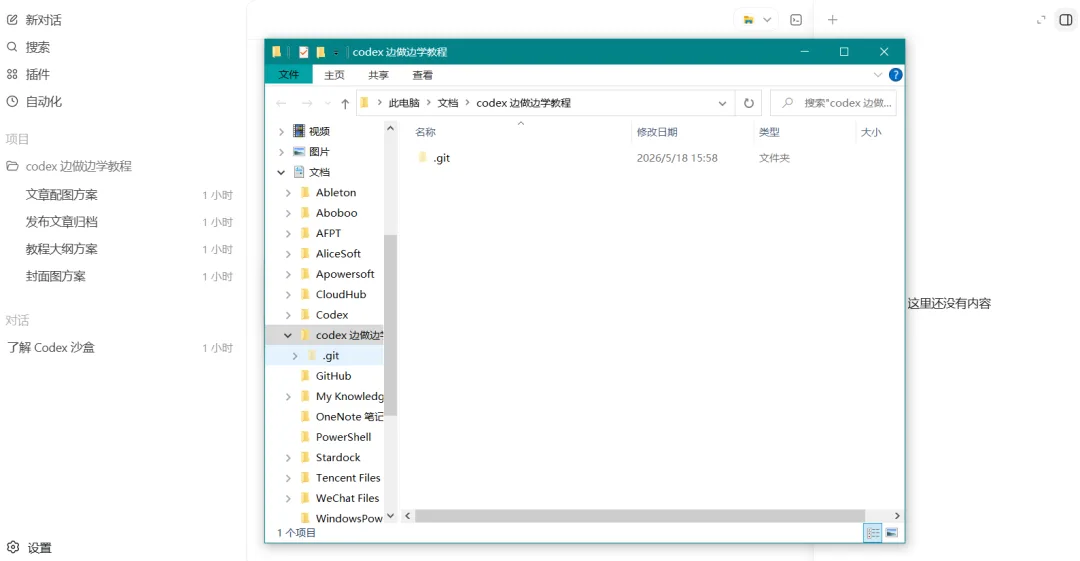Open 设置 at the sidebar bottom
The height and width of the screenshot is (561, 1080).
coord(29,548)
